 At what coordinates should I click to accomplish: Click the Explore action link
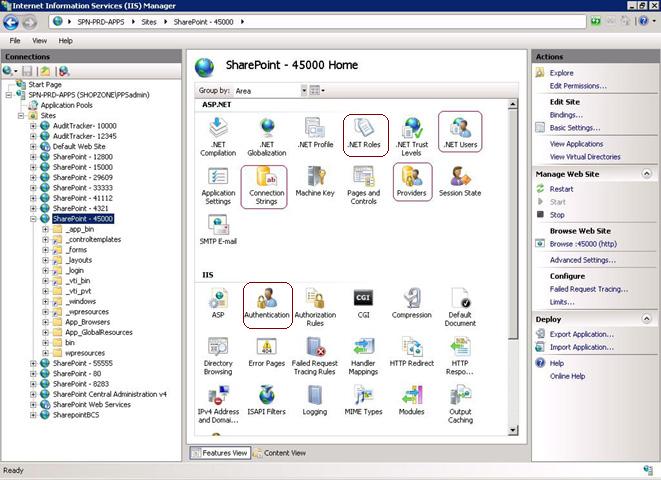pos(561,73)
